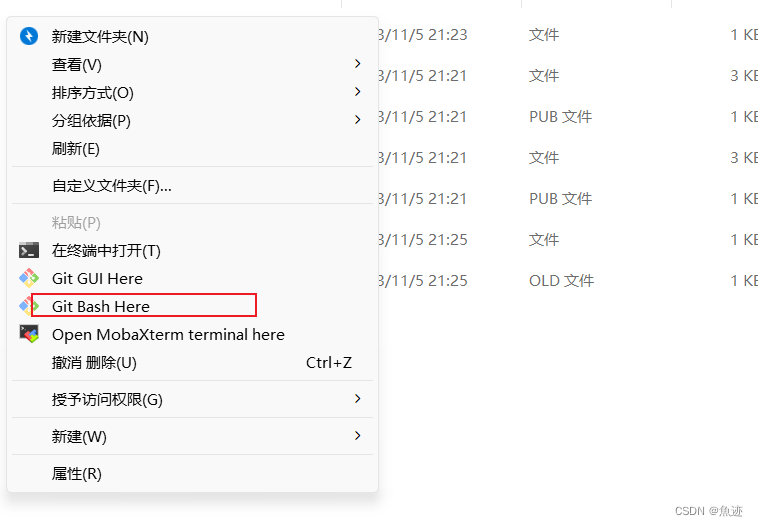The height and width of the screenshot is (526, 758).
Task: Open 属性(R) properties entry
Action: click(192, 473)
